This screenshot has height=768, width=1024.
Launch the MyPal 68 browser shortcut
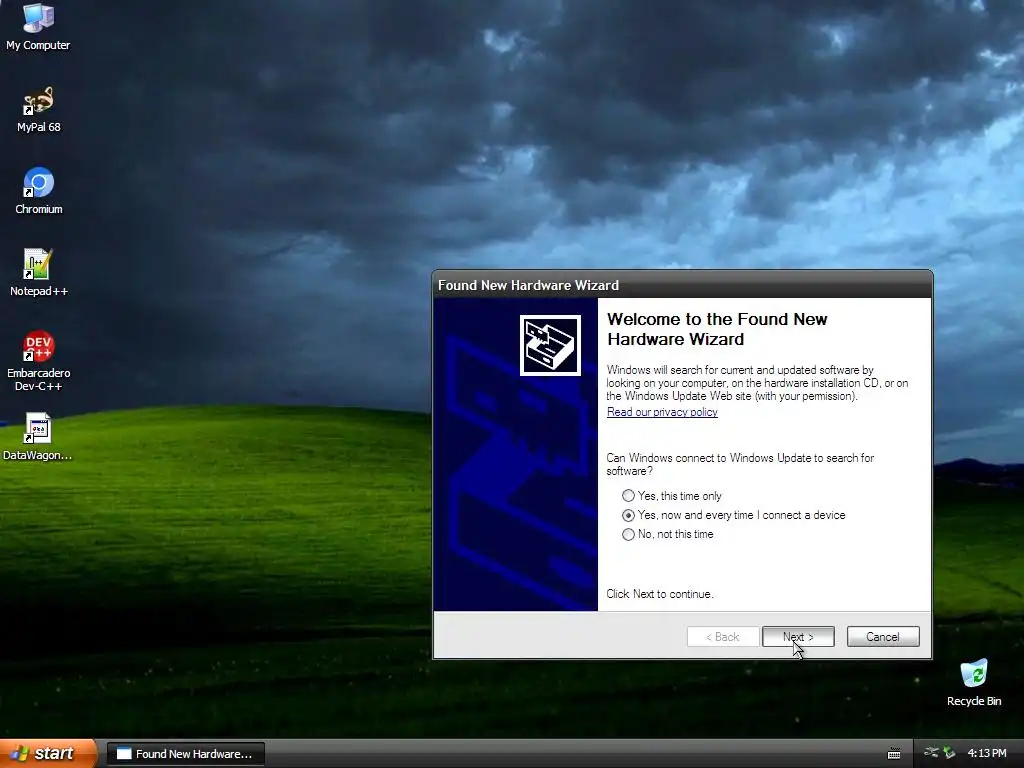pyautogui.click(x=39, y=110)
